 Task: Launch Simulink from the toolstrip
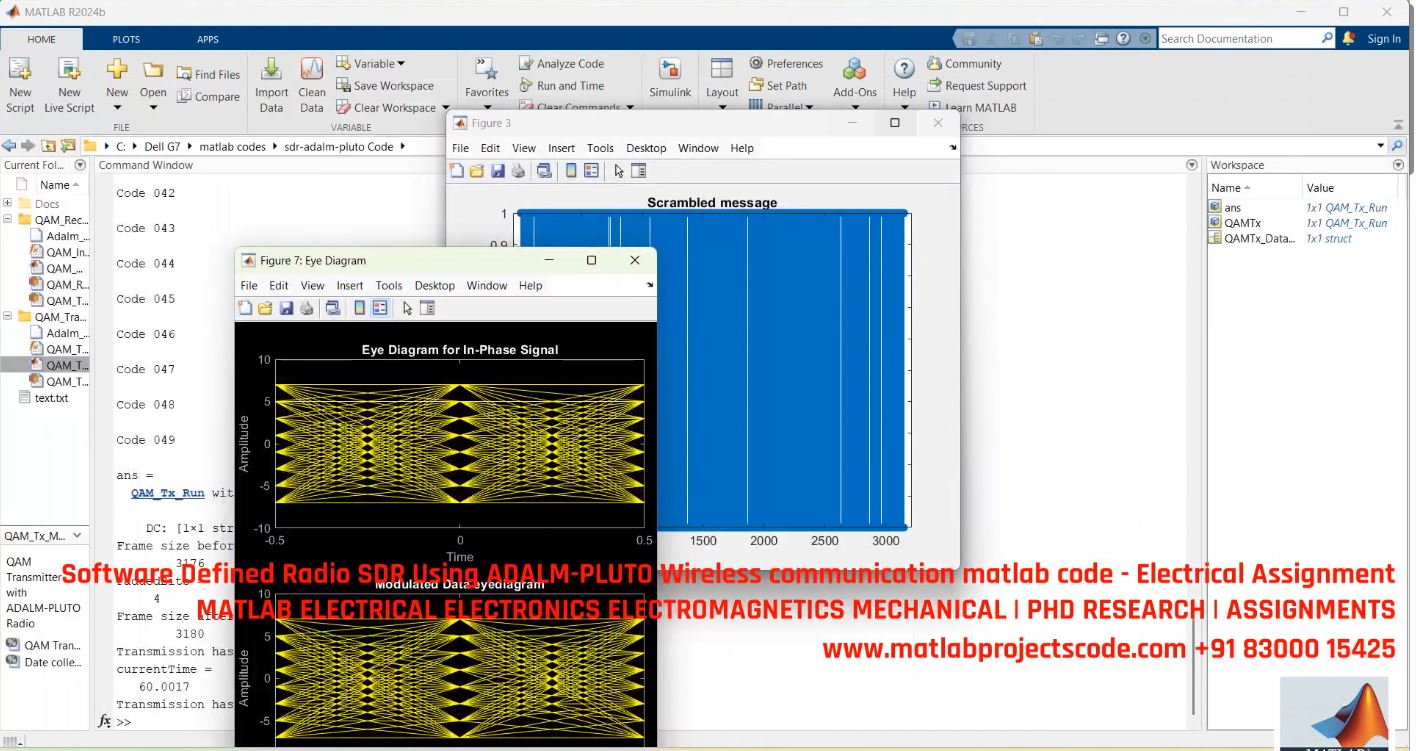(669, 76)
